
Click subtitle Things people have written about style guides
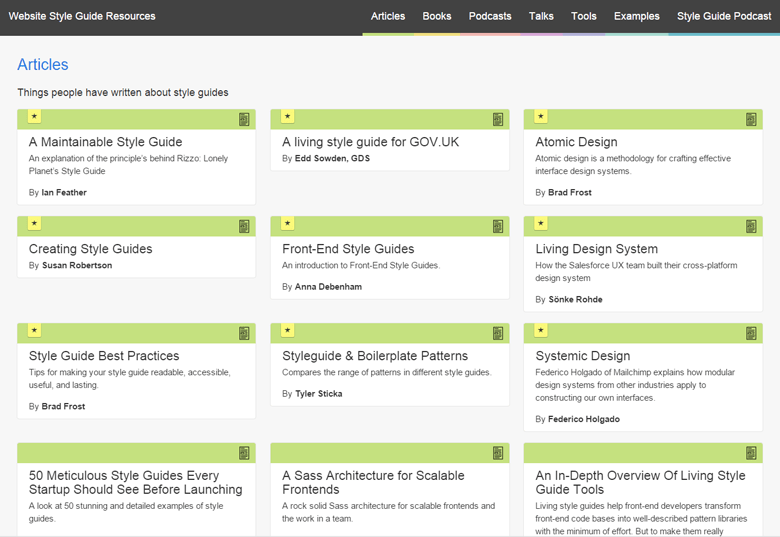point(123,92)
